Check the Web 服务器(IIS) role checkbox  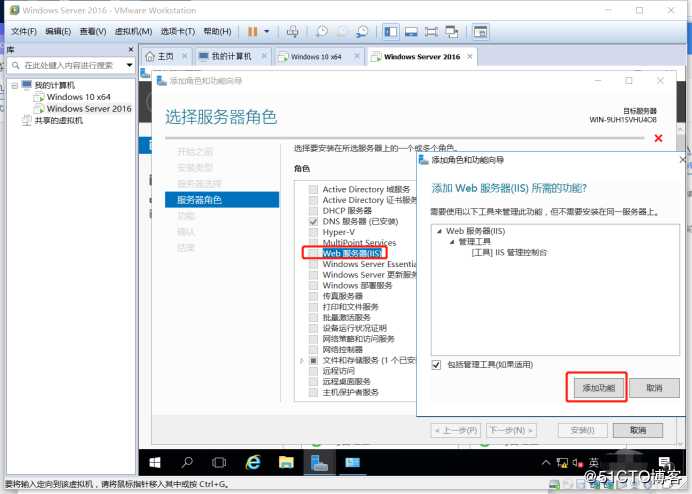[313, 253]
